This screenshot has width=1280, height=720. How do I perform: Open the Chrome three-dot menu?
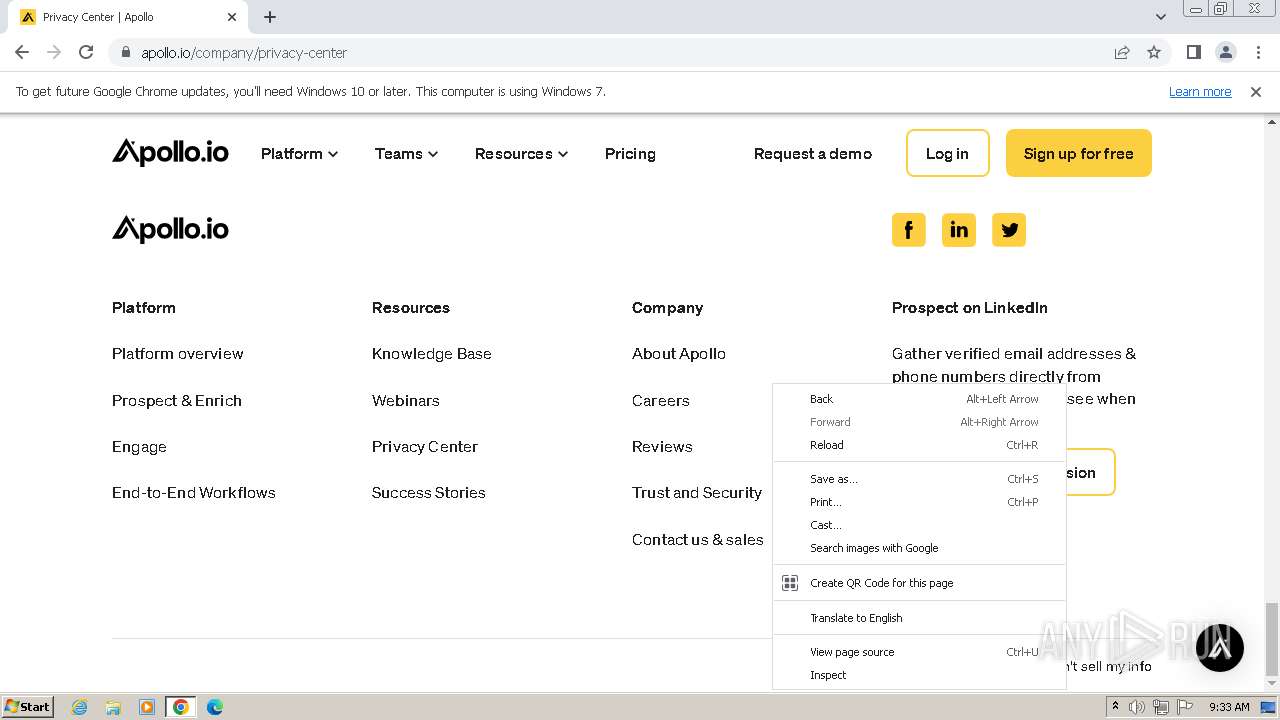(1258, 52)
